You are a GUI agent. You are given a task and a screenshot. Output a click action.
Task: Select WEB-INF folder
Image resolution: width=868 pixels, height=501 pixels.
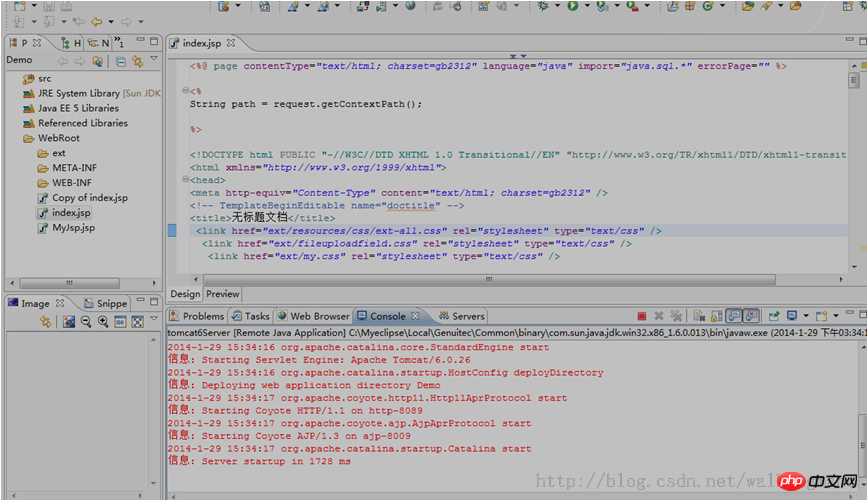click(x=65, y=183)
